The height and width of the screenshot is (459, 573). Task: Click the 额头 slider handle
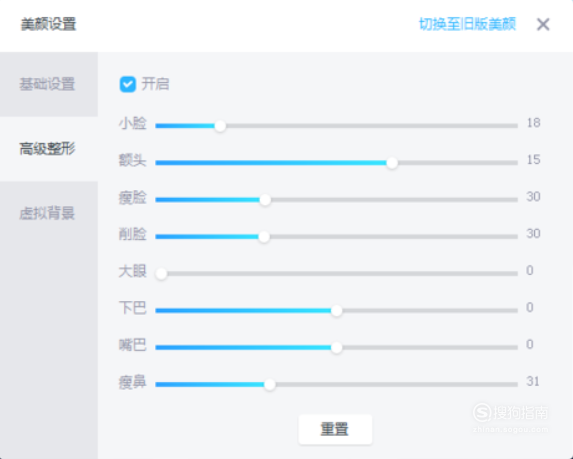coord(392,163)
